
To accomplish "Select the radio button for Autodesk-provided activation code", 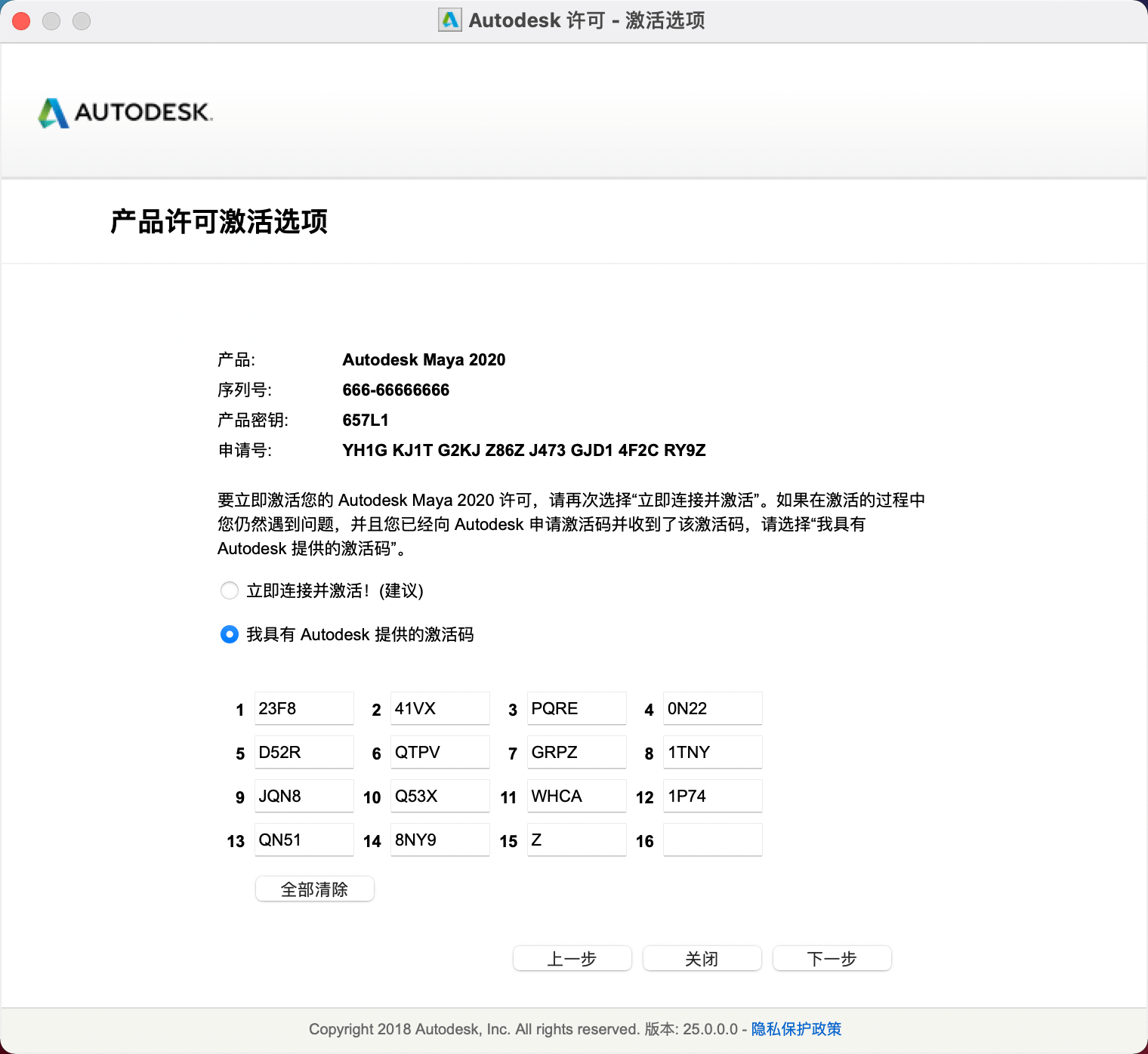I will (230, 634).
